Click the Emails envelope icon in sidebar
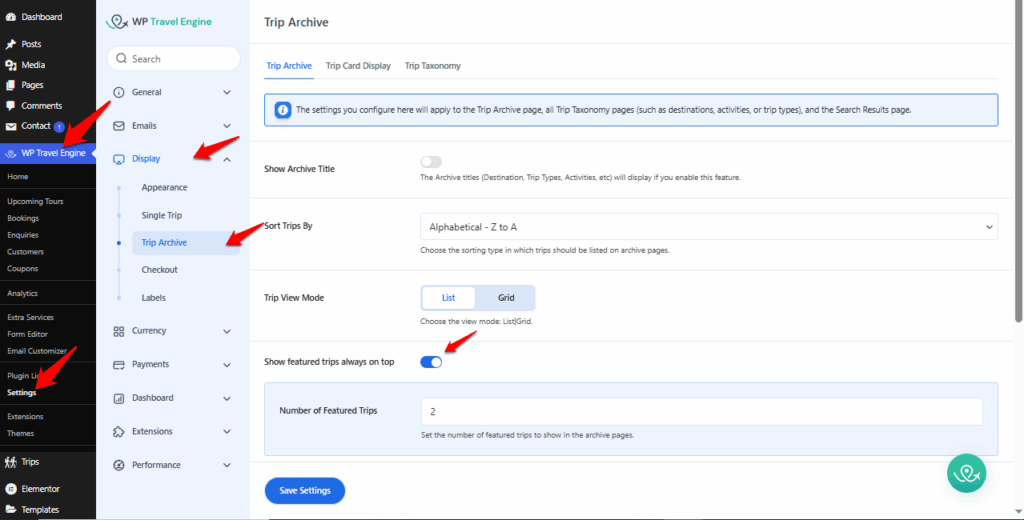 pos(120,126)
